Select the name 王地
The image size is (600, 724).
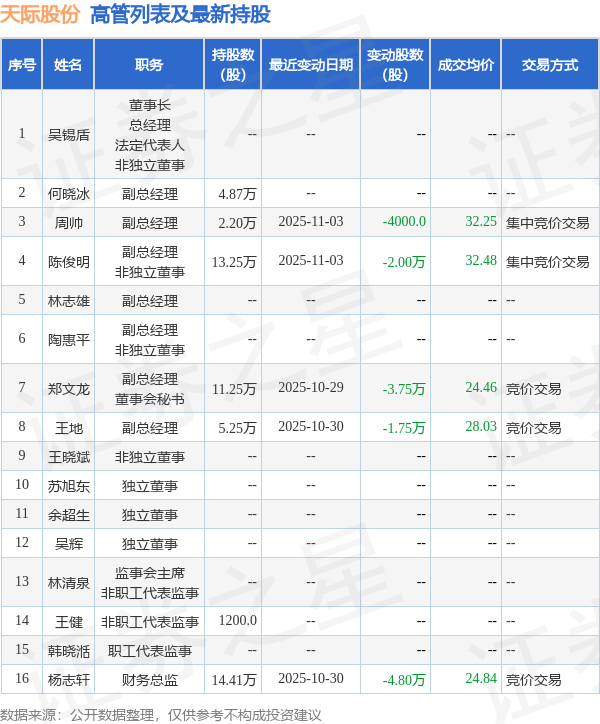[x=68, y=428]
